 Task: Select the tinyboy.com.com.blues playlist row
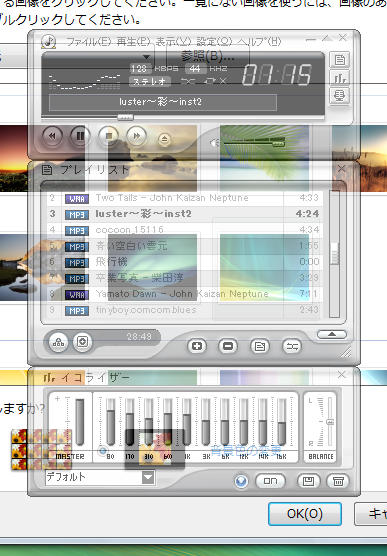pyautogui.click(x=184, y=310)
